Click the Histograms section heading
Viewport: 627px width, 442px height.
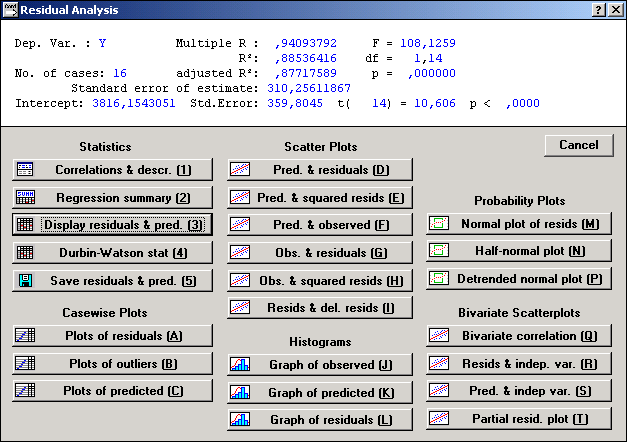[x=320, y=342]
